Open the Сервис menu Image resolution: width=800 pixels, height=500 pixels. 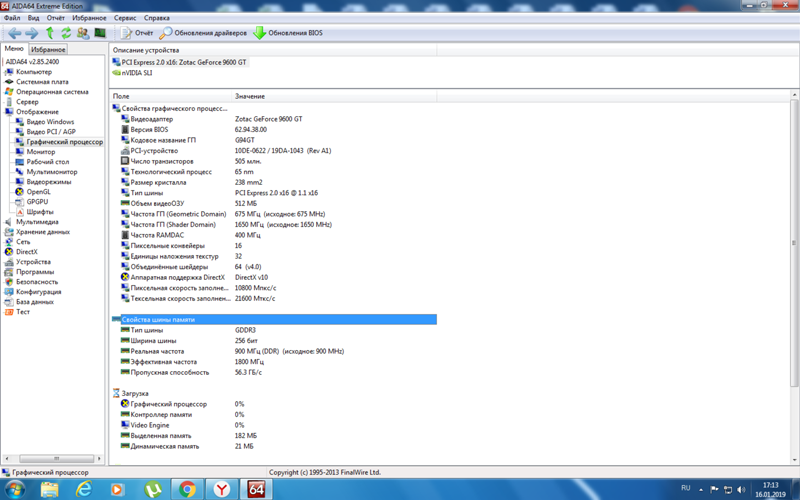point(125,18)
